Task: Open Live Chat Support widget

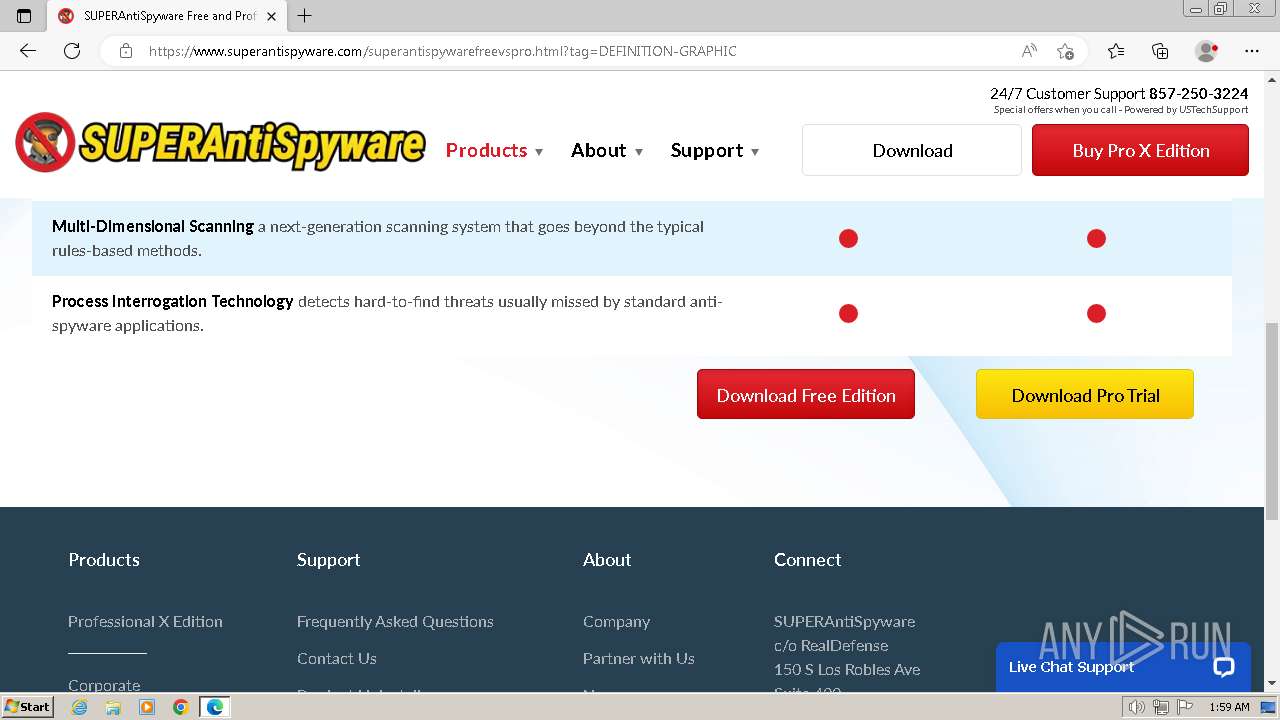Action: (x=1123, y=667)
